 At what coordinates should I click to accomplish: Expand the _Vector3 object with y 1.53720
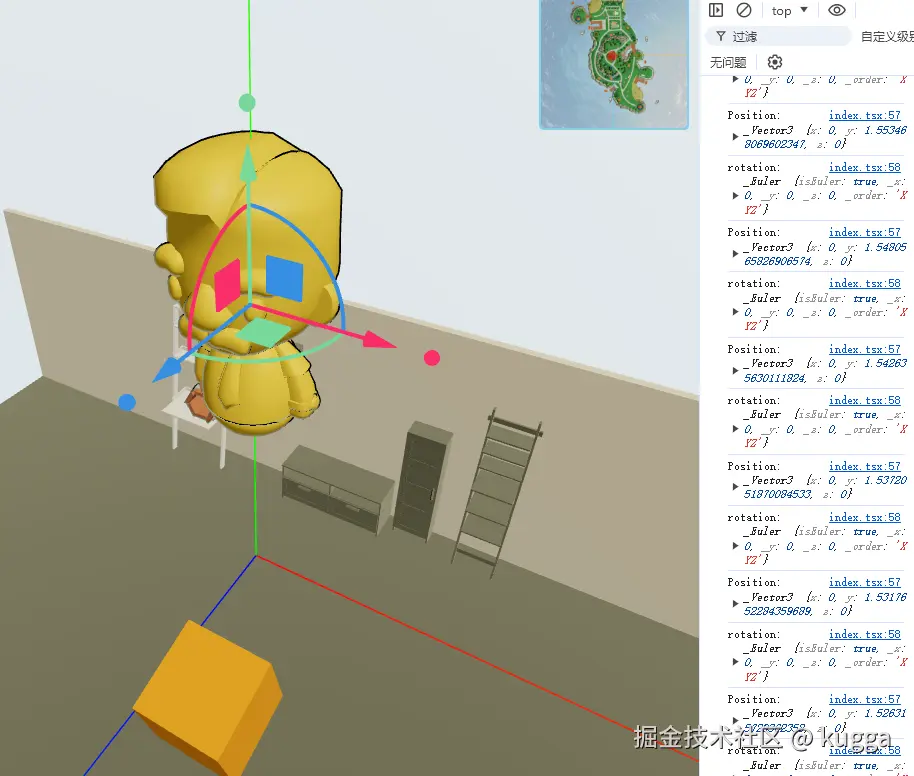tap(736, 487)
